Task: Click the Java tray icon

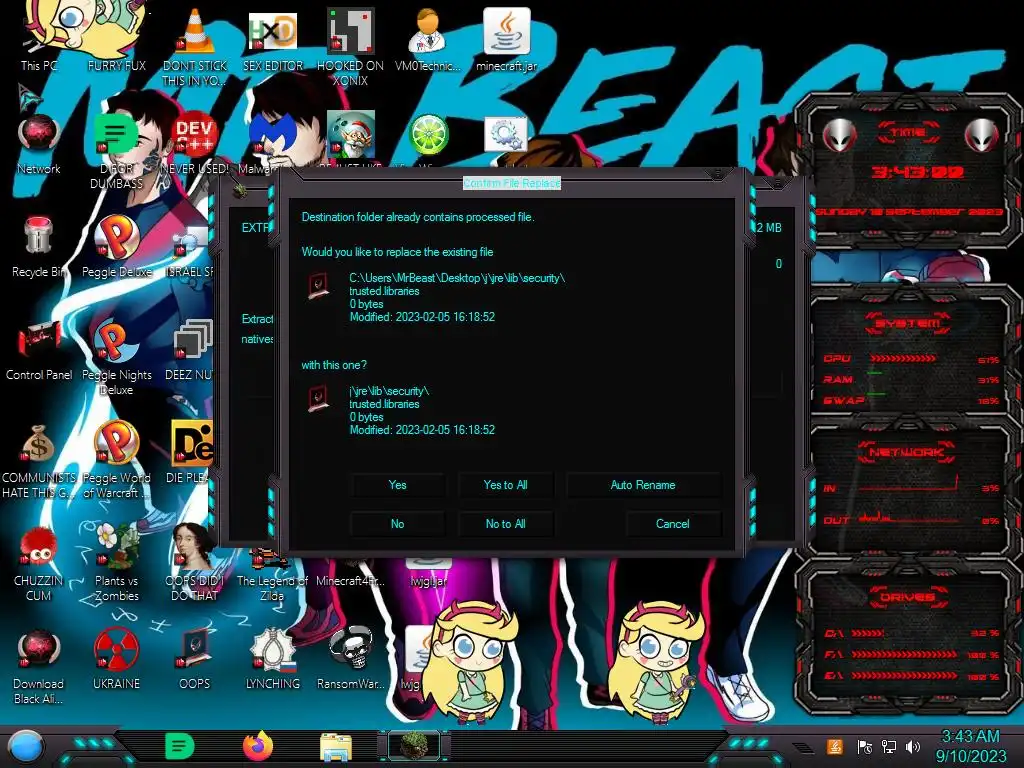Action: pyautogui.click(x=835, y=746)
